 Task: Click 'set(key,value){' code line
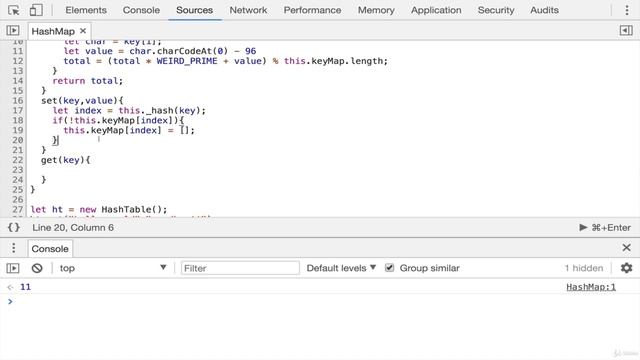tap(82, 100)
